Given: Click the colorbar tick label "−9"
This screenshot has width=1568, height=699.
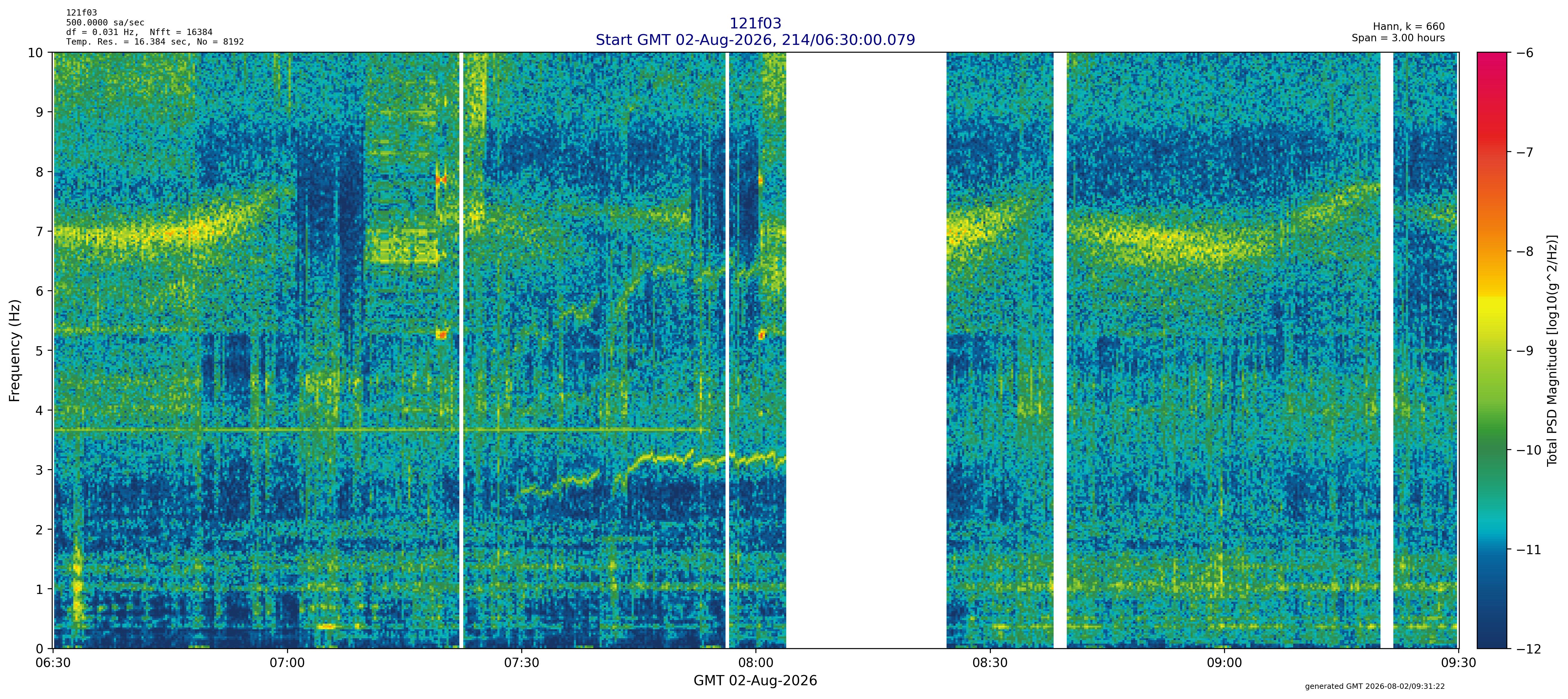Looking at the screenshot, I should [1524, 351].
